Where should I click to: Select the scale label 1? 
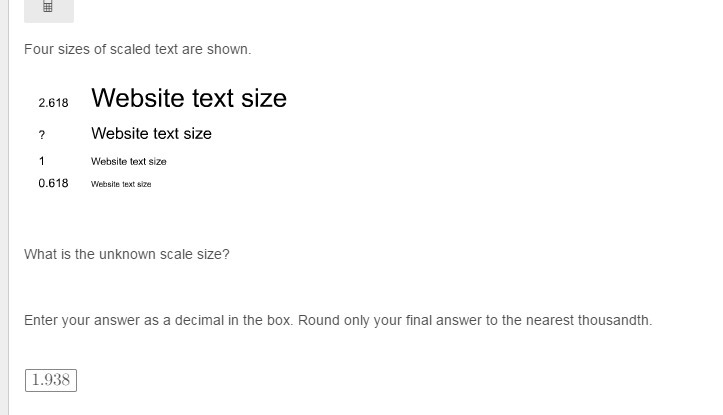tap(41, 161)
